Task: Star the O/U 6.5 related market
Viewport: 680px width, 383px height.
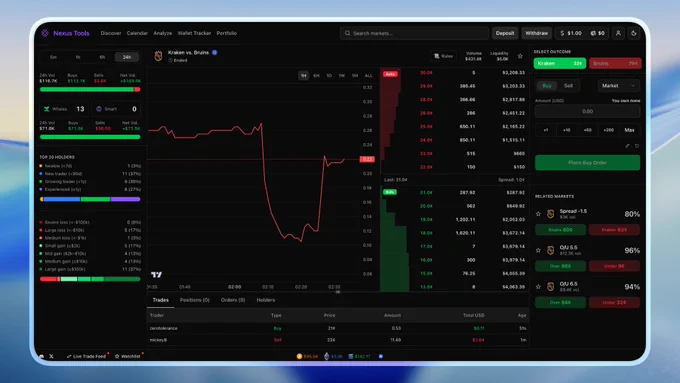Action: pyautogui.click(x=538, y=287)
